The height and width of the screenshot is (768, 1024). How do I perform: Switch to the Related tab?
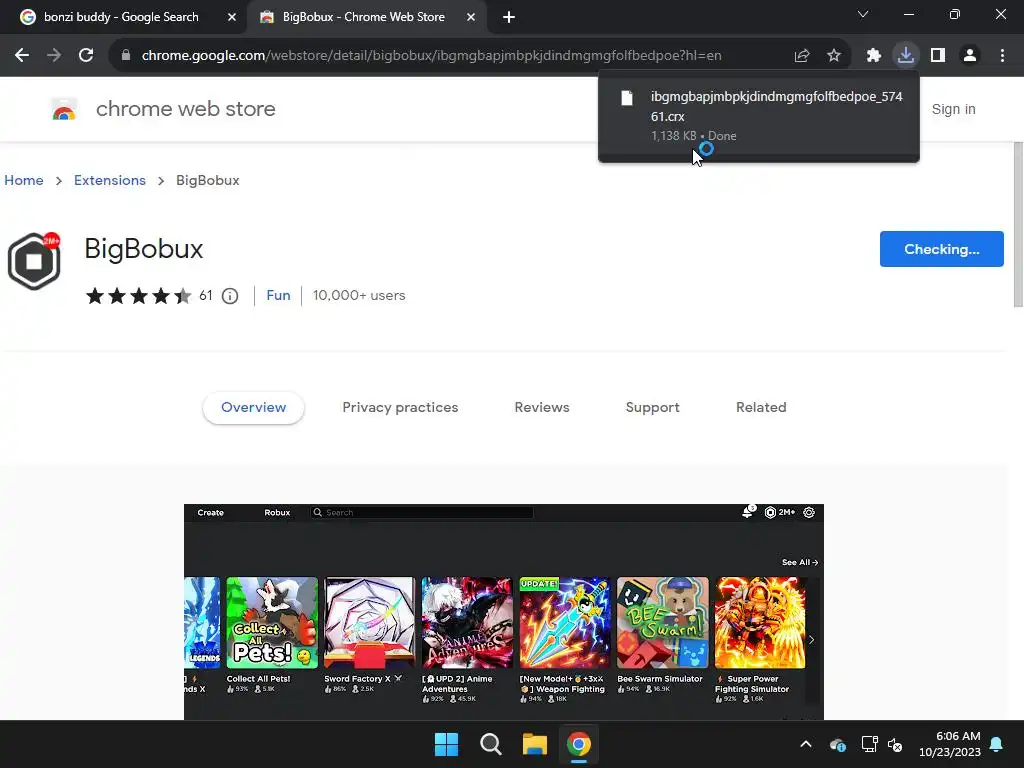761,408
